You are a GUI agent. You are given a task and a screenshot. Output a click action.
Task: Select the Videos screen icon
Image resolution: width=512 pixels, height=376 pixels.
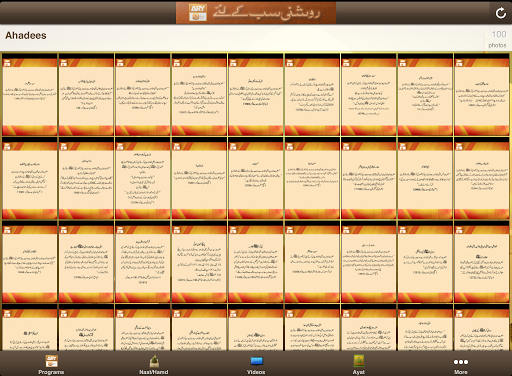256,361
